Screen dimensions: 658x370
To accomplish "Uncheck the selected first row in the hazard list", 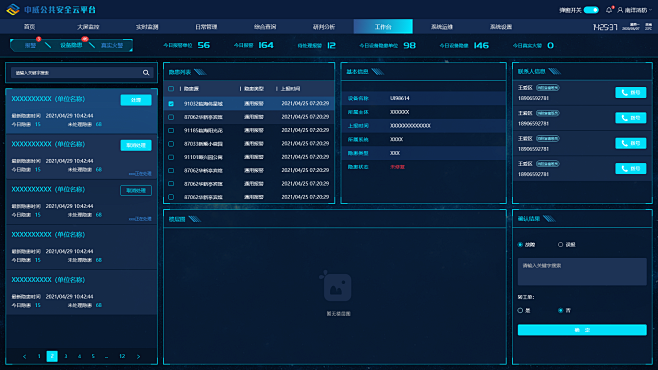I will (x=171, y=103).
